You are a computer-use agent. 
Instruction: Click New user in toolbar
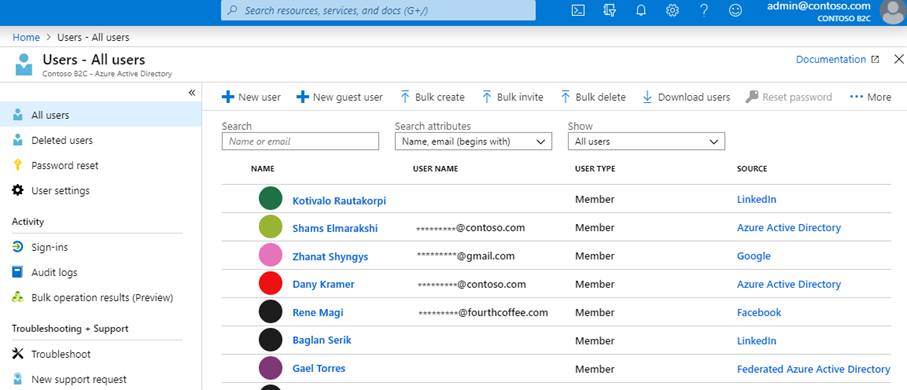coord(251,97)
